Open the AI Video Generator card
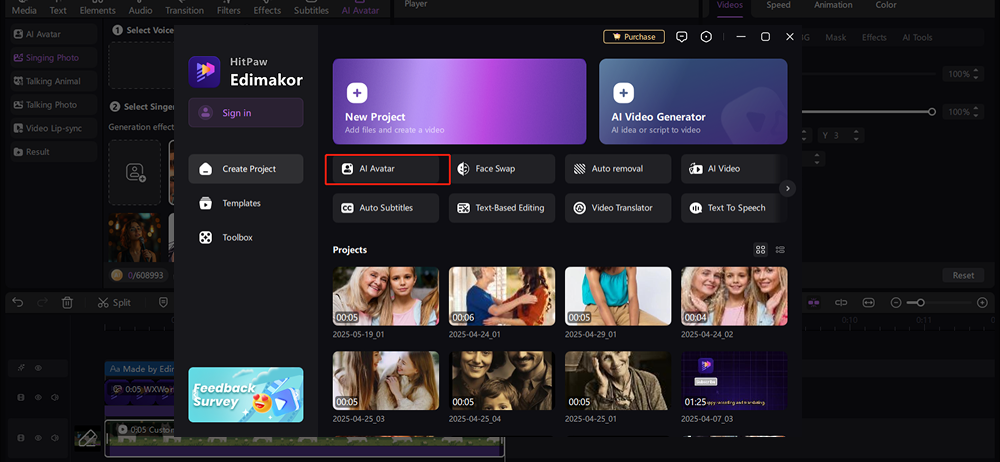The width and height of the screenshot is (1000, 462). coord(693,101)
